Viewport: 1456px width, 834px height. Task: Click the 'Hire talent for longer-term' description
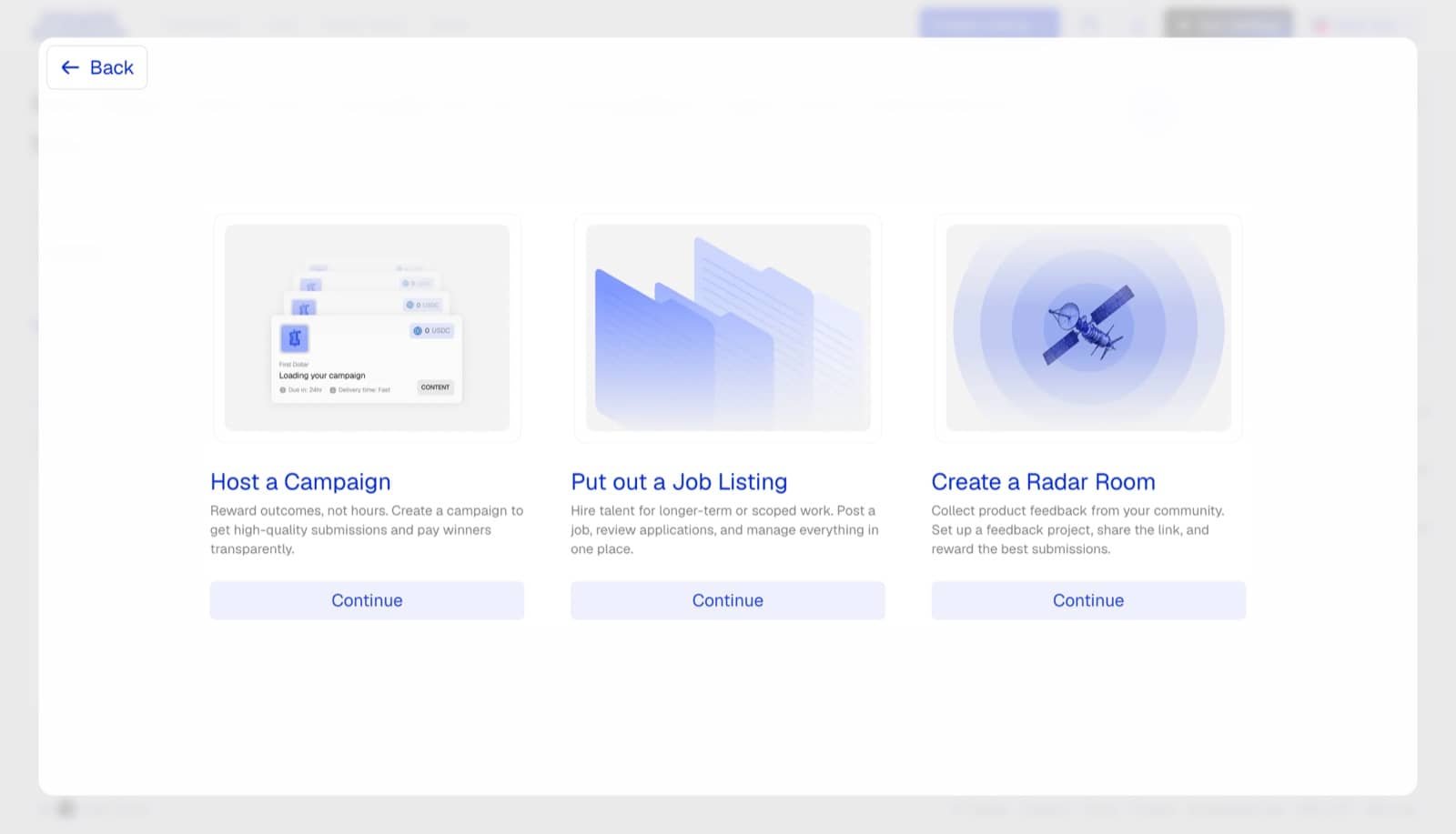click(x=725, y=529)
